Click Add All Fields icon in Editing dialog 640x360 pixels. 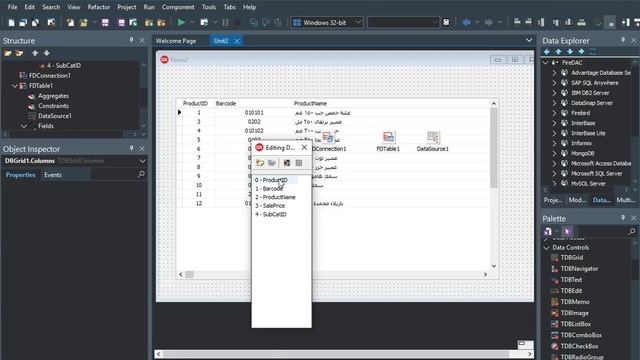287,163
